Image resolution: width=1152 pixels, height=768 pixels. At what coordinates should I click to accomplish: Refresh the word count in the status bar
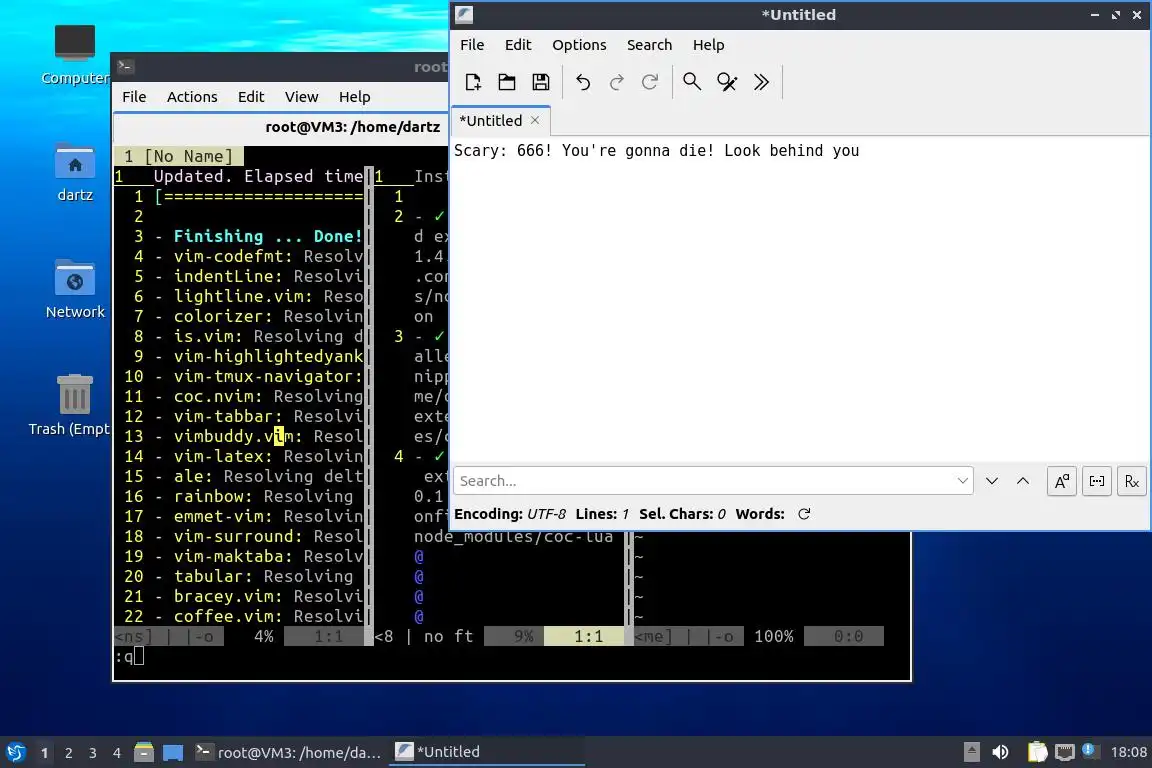(x=804, y=514)
